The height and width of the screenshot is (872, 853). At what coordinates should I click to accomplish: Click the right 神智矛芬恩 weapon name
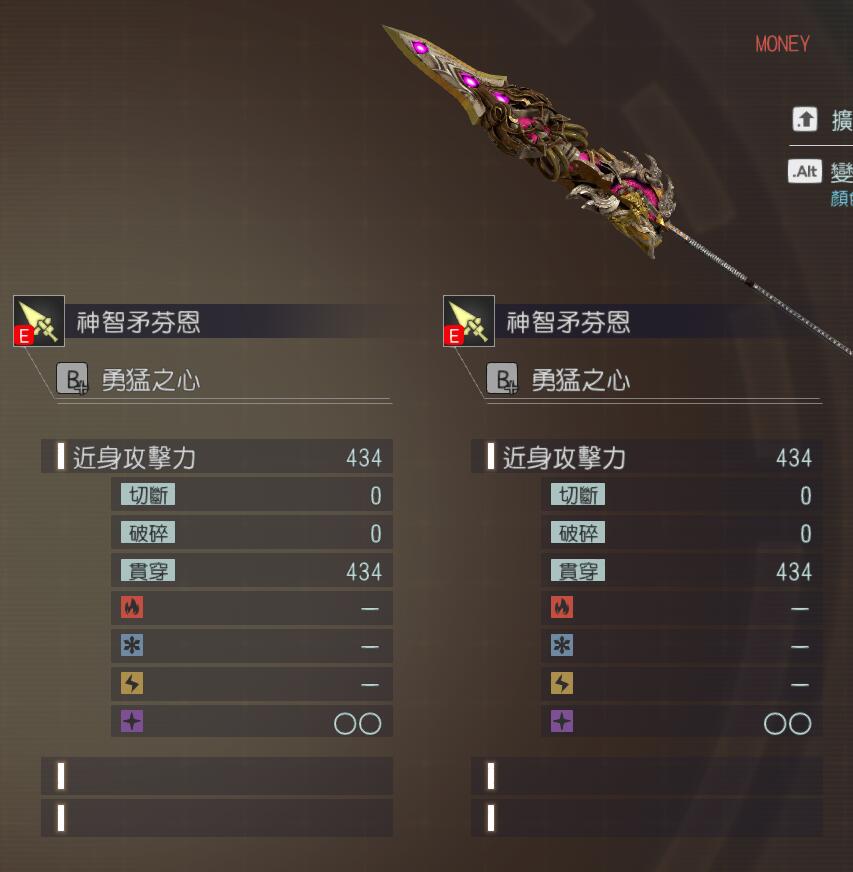pyautogui.click(x=568, y=322)
